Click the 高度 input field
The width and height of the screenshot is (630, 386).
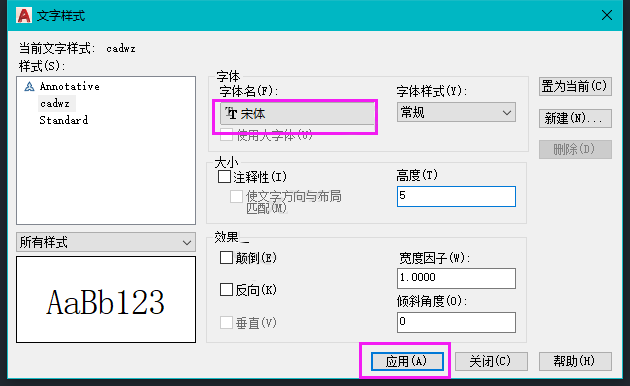pyautogui.click(x=456, y=196)
